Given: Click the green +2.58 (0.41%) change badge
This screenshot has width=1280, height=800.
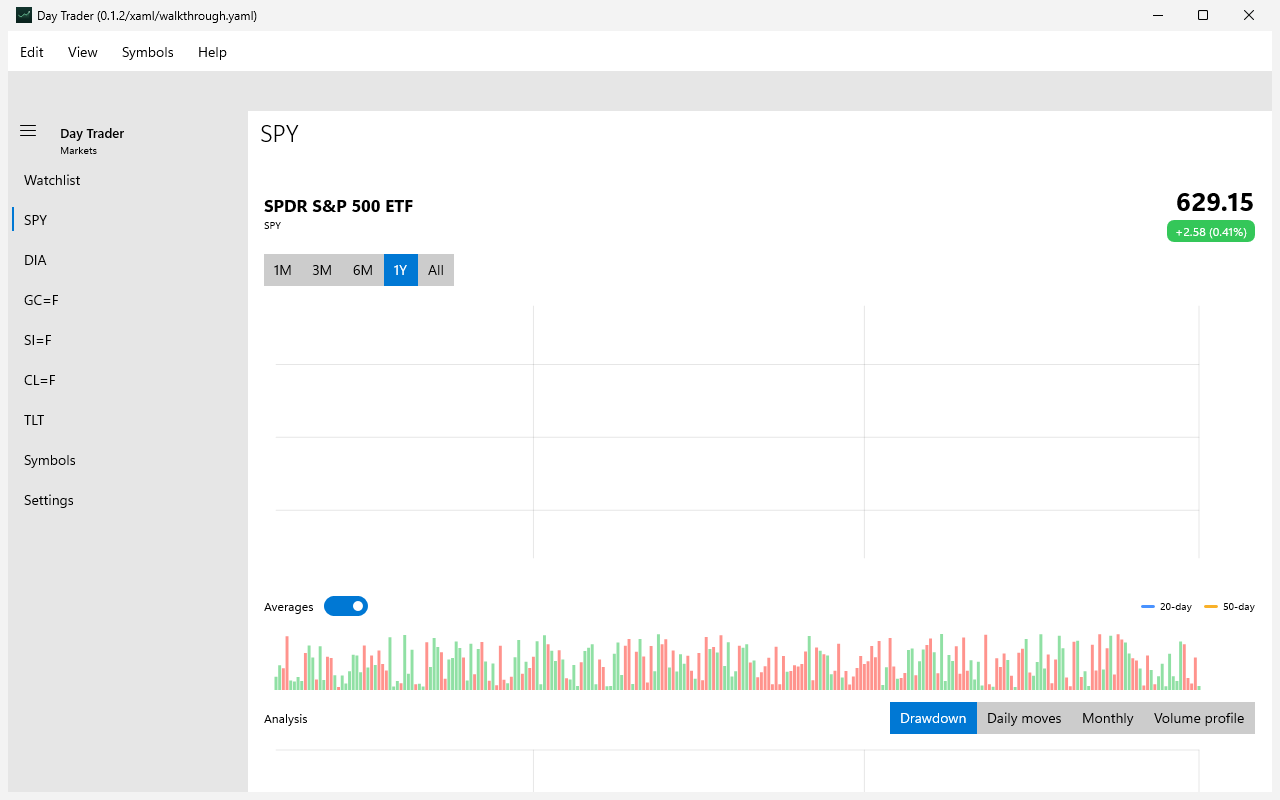Looking at the screenshot, I should coord(1211,232).
